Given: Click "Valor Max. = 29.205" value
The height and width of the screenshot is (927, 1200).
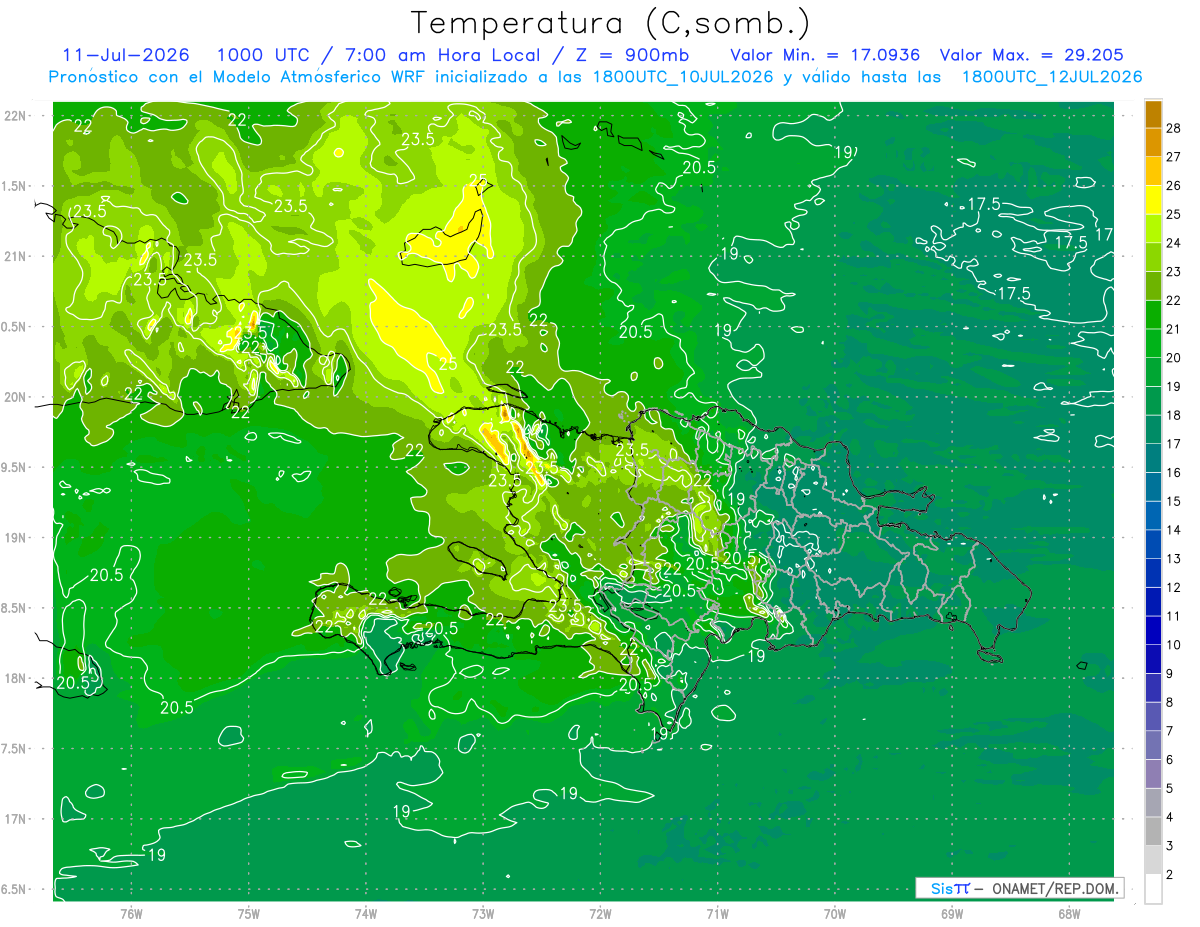Looking at the screenshot, I should [1030, 55].
